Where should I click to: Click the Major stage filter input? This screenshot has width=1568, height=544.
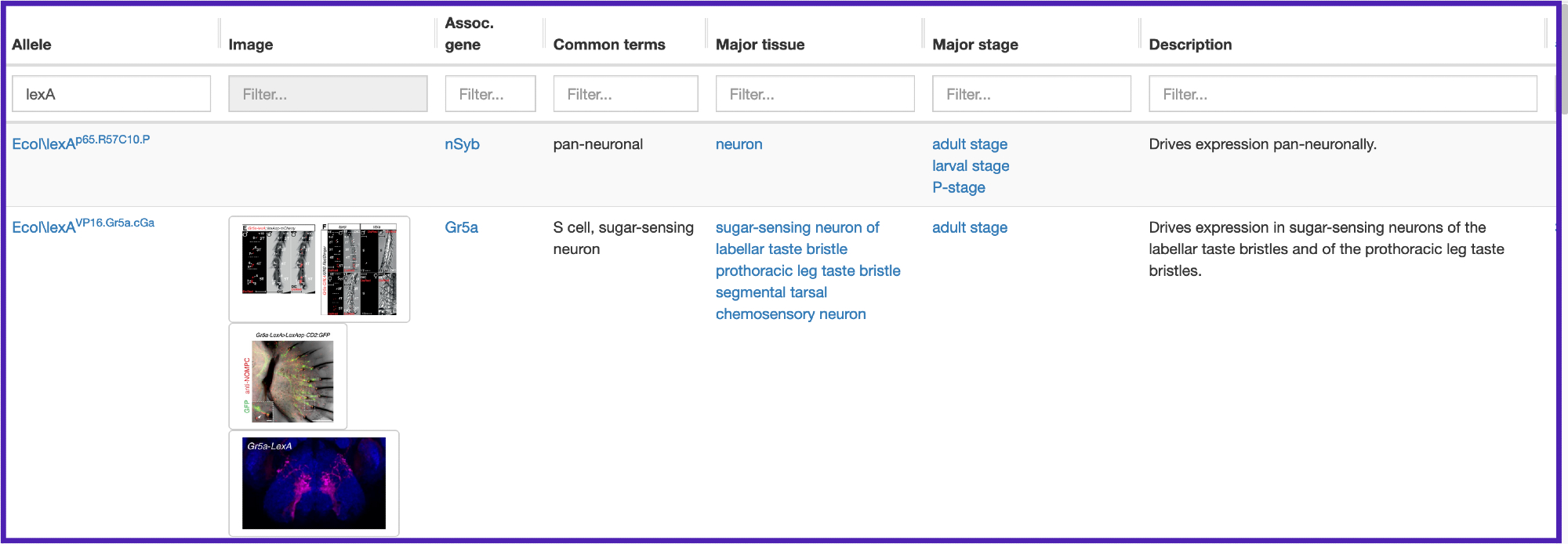click(1031, 94)
